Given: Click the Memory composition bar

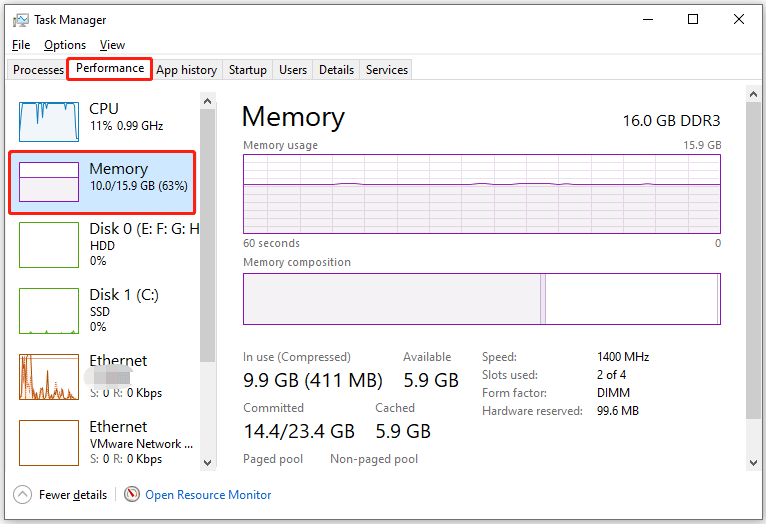Looking at the screenshot, I should 482,299.
